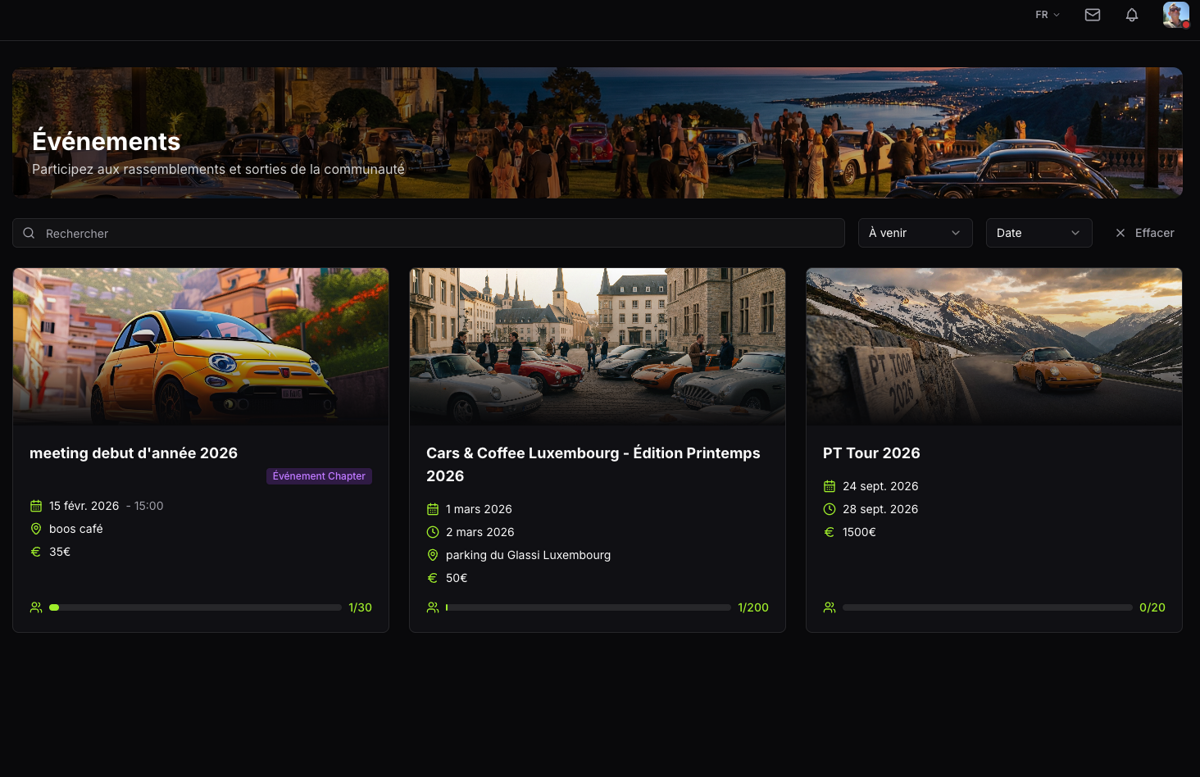
Task: Click Effacer to clear filters
Action: (1145, 233)
